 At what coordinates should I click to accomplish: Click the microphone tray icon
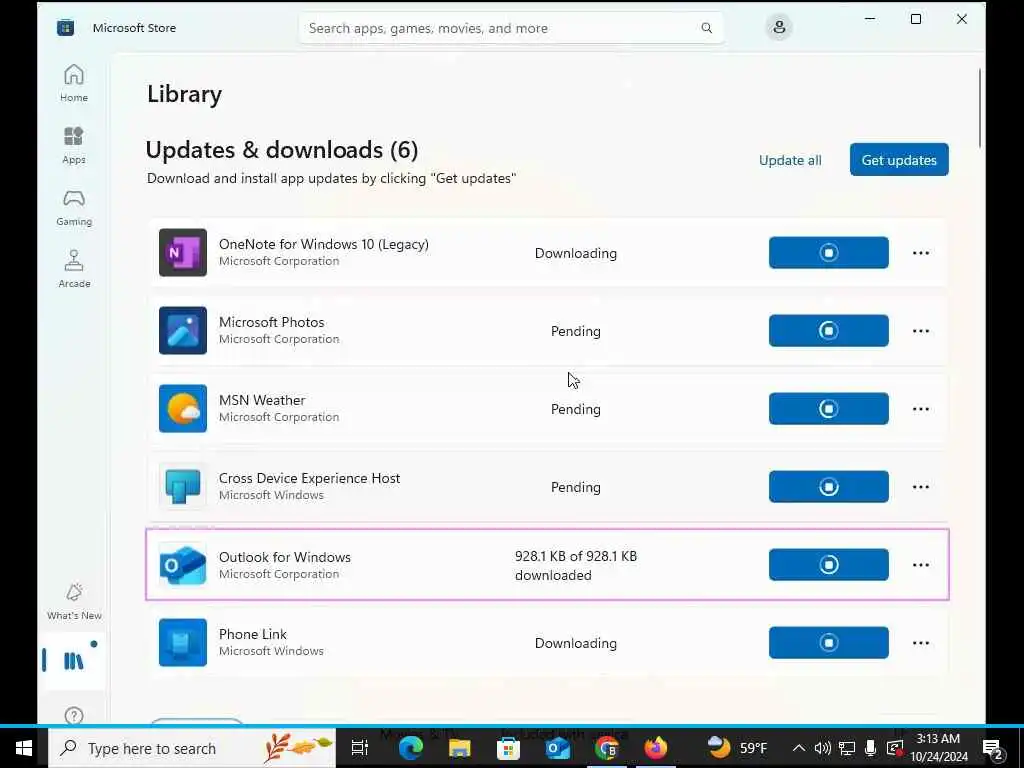[870, 748]
